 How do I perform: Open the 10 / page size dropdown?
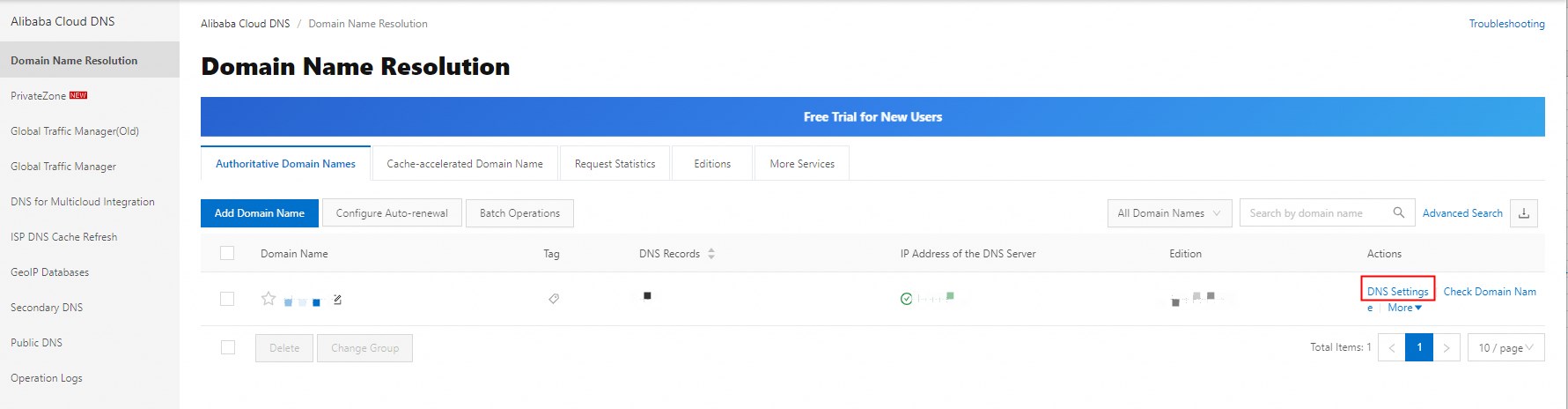(1505, 347)
